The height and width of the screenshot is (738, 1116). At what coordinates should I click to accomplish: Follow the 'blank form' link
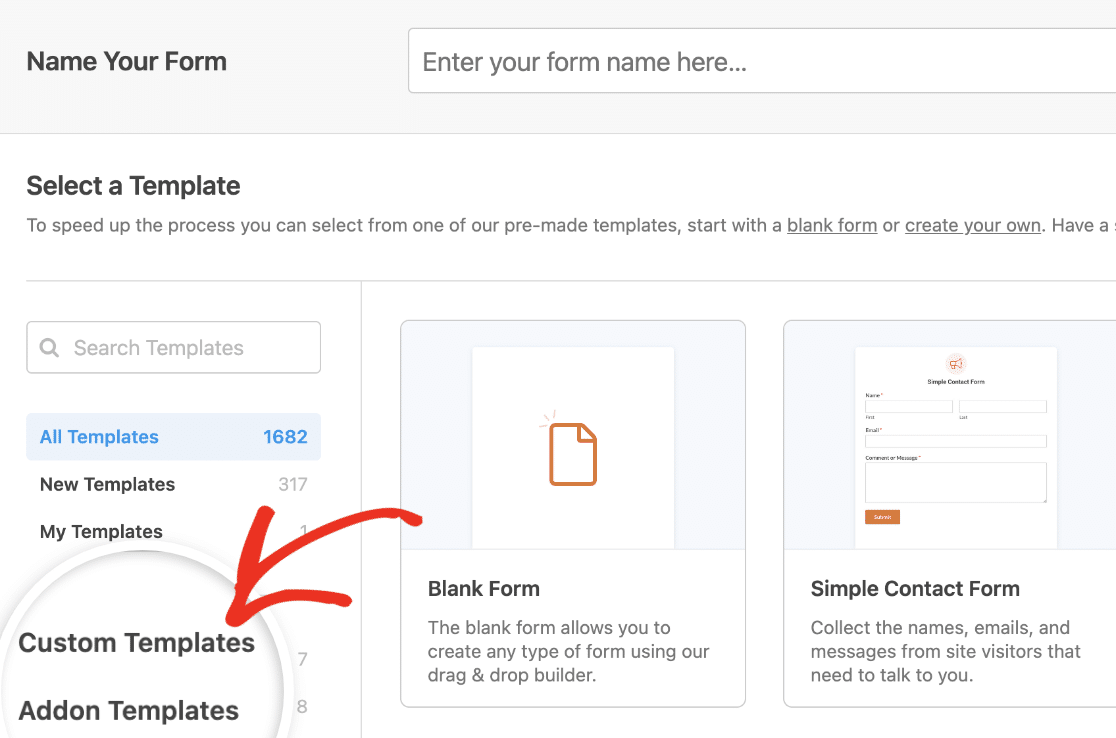832,226
